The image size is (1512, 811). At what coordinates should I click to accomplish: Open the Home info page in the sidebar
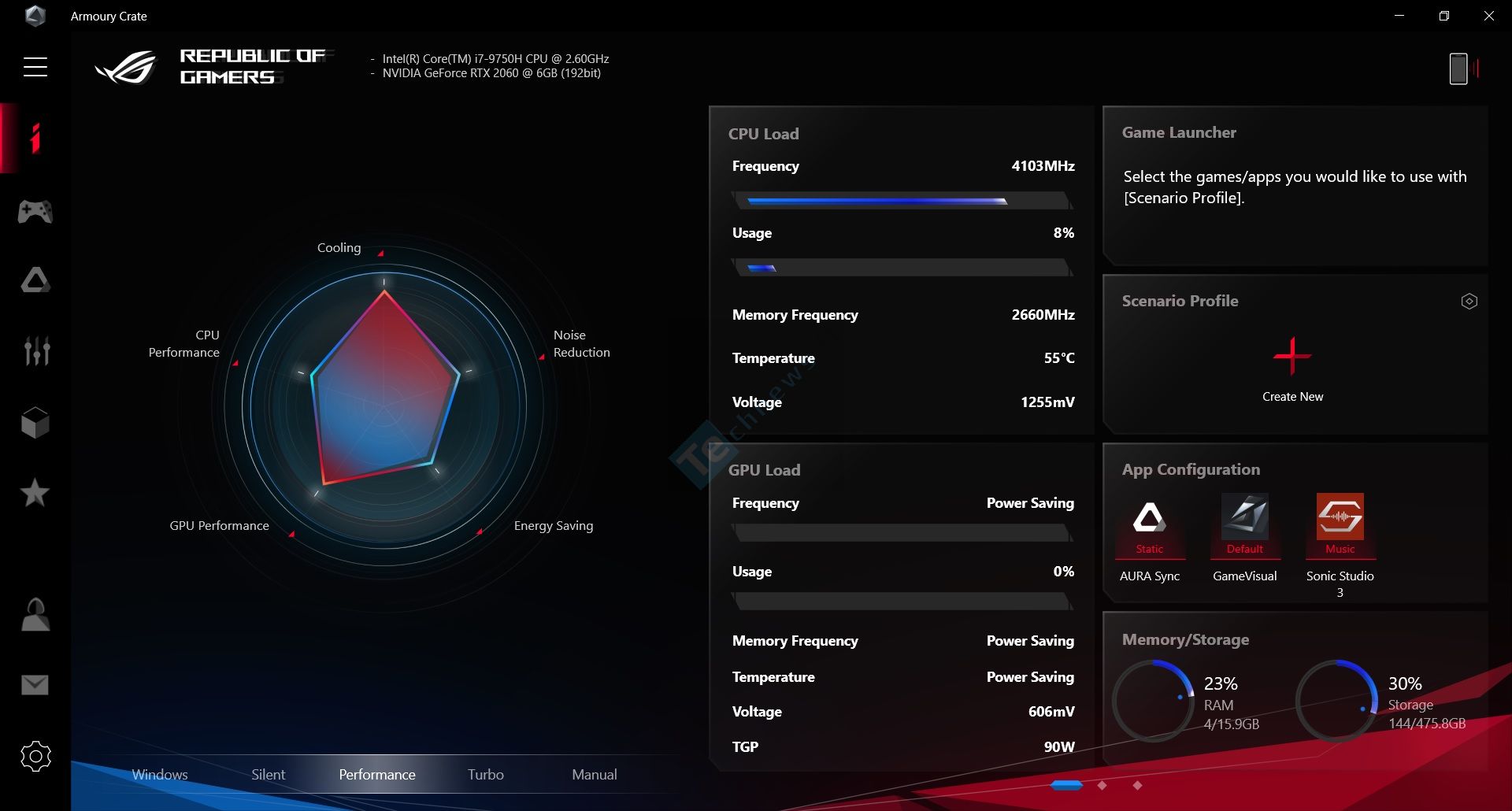pyautogui.click(x=35, y=139)
